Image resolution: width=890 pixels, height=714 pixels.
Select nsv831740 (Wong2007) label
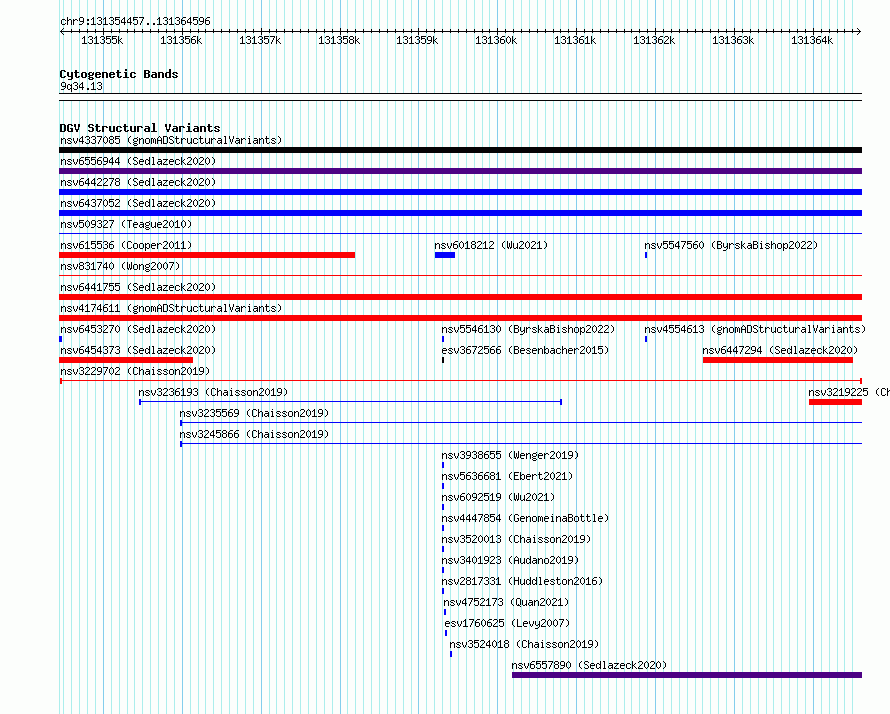tap(120, 266)
